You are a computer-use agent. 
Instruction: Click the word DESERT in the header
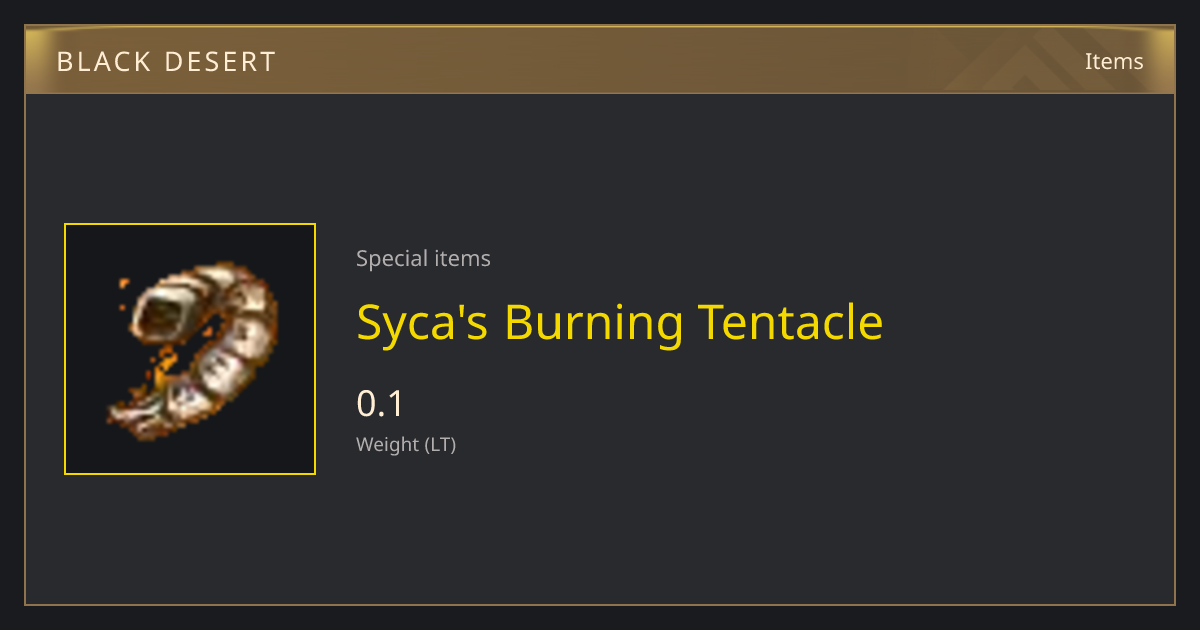point(223,62)
